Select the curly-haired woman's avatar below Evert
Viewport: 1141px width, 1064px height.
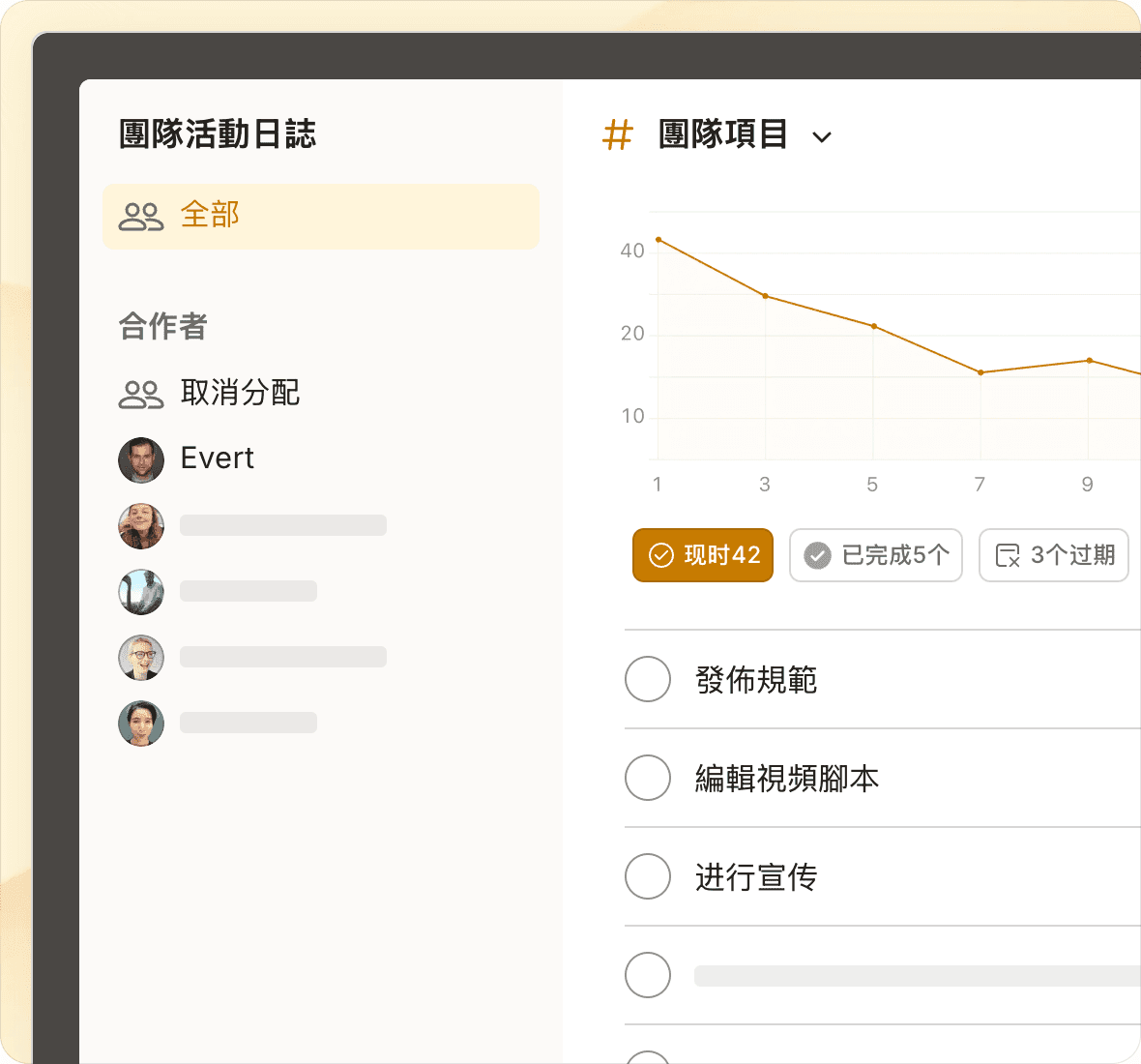click(141, 526)
